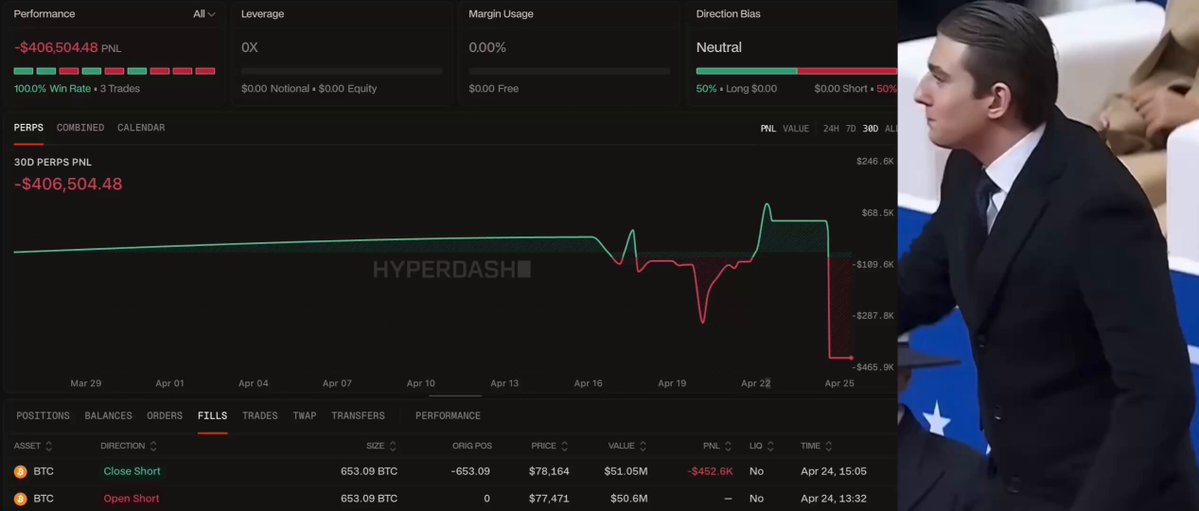This screenshot has width=1199, height=511.
Task: Set chart range to 7D
Action: [851, 128]
